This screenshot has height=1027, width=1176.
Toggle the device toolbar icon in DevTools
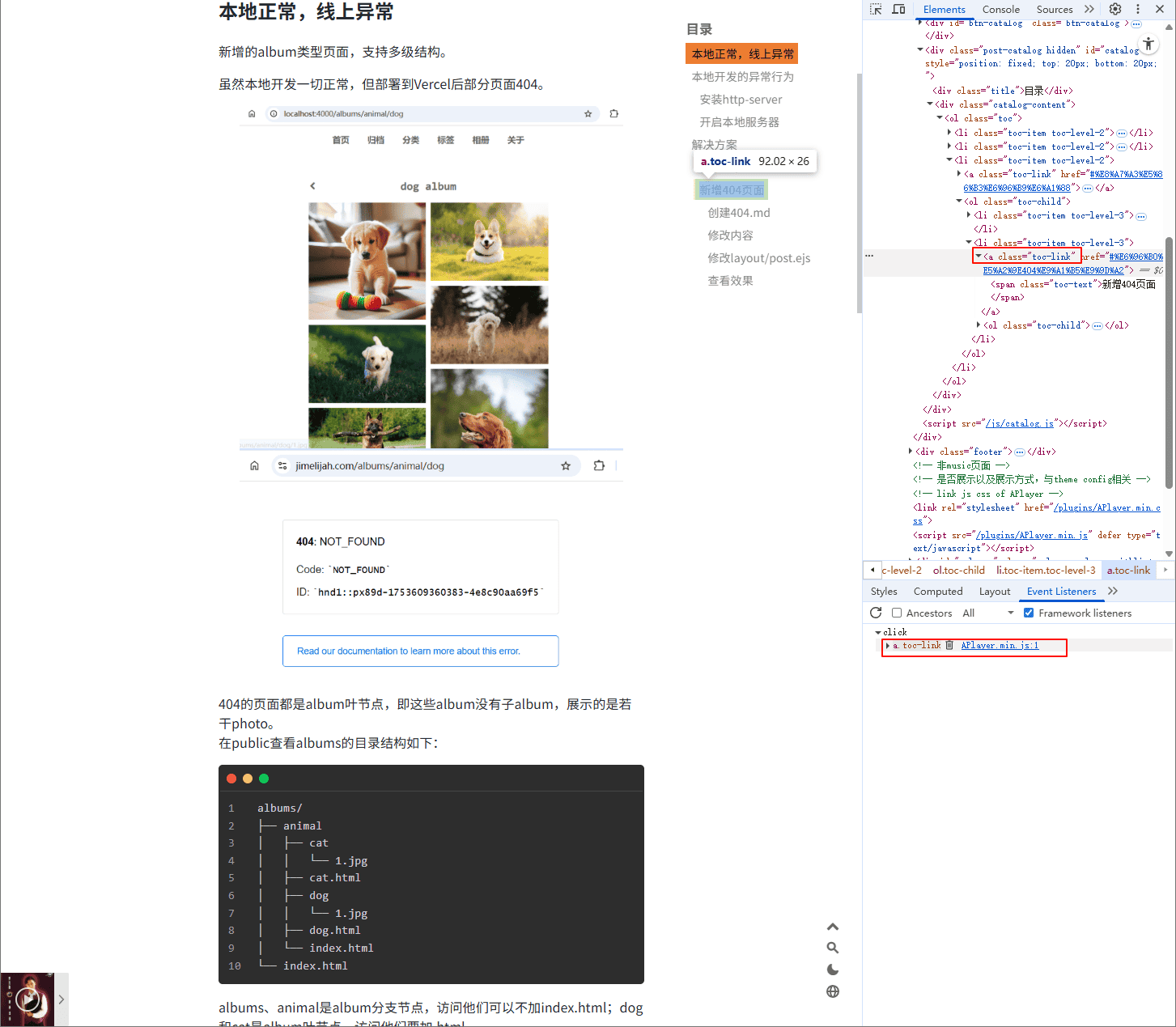[x=898, y=9]
